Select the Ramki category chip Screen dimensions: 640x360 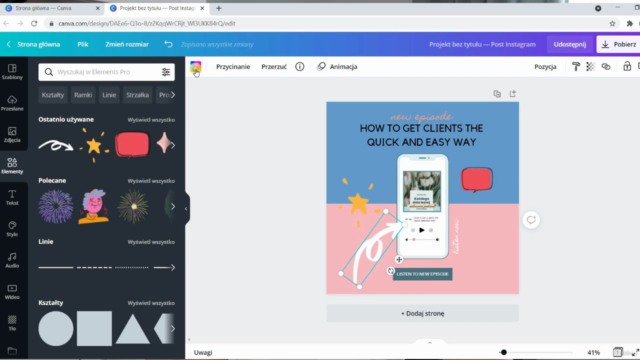[x=83, y=95]
